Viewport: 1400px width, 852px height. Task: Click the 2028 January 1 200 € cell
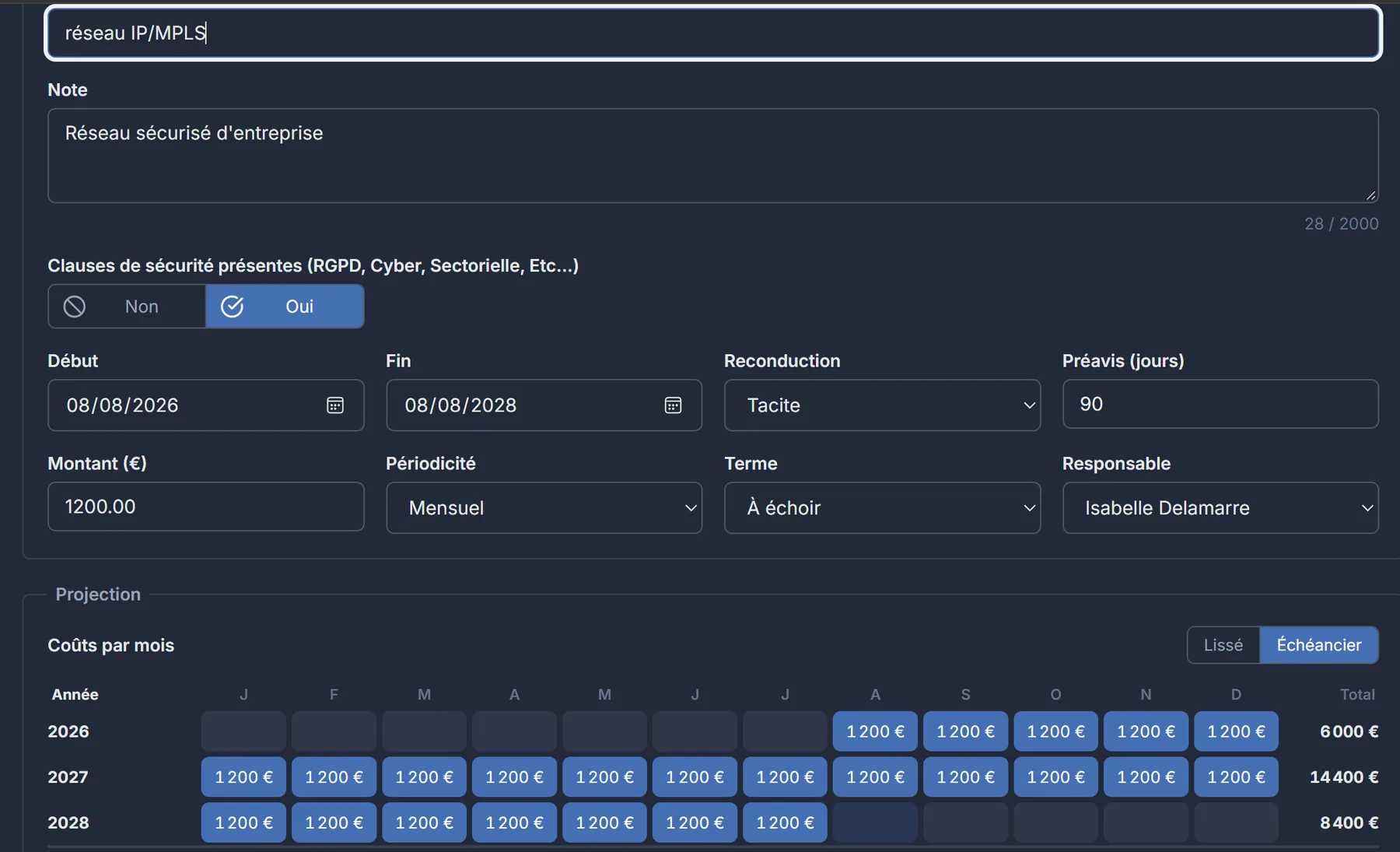pos(243,822)
